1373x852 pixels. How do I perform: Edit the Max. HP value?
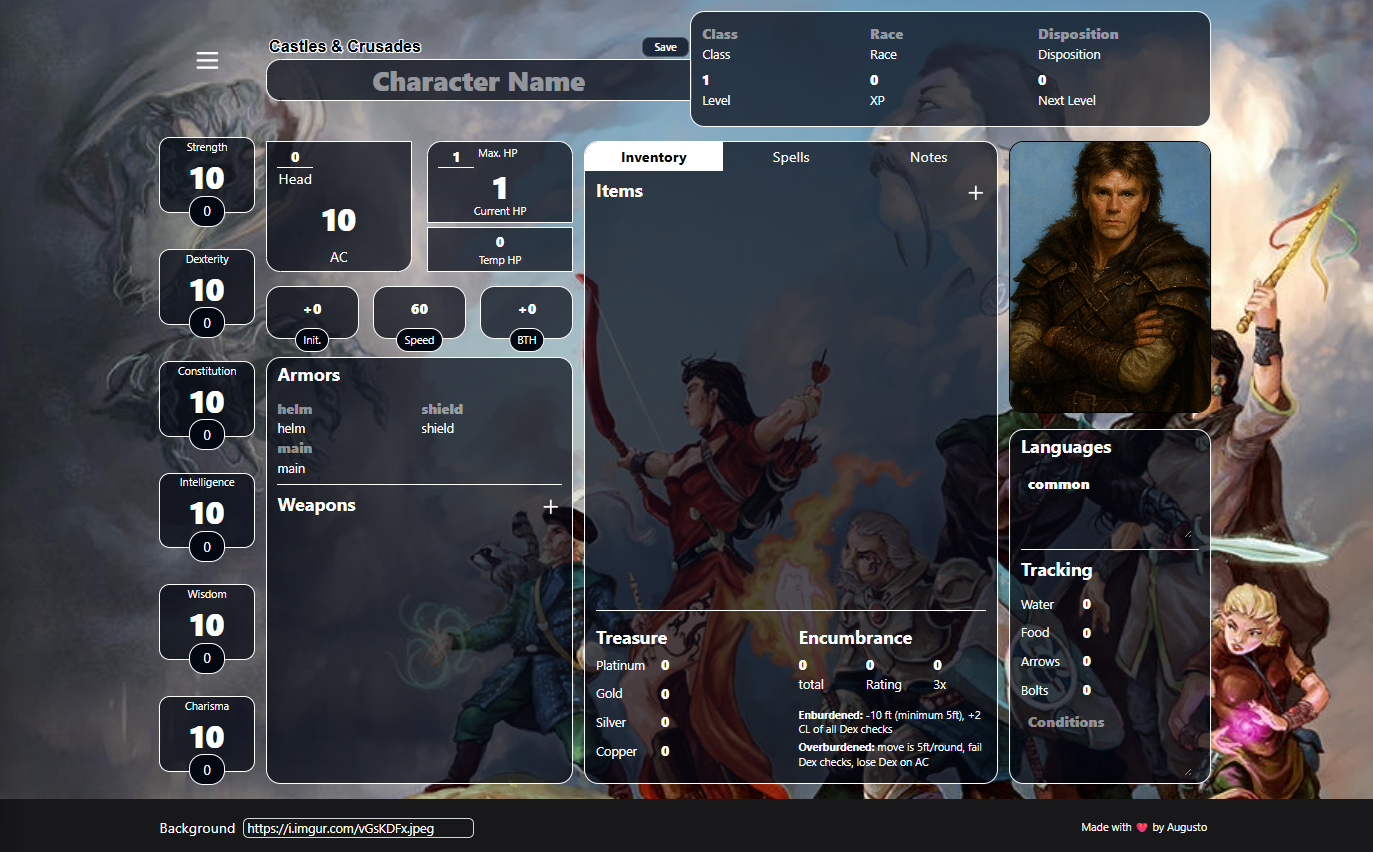(456, 157)
